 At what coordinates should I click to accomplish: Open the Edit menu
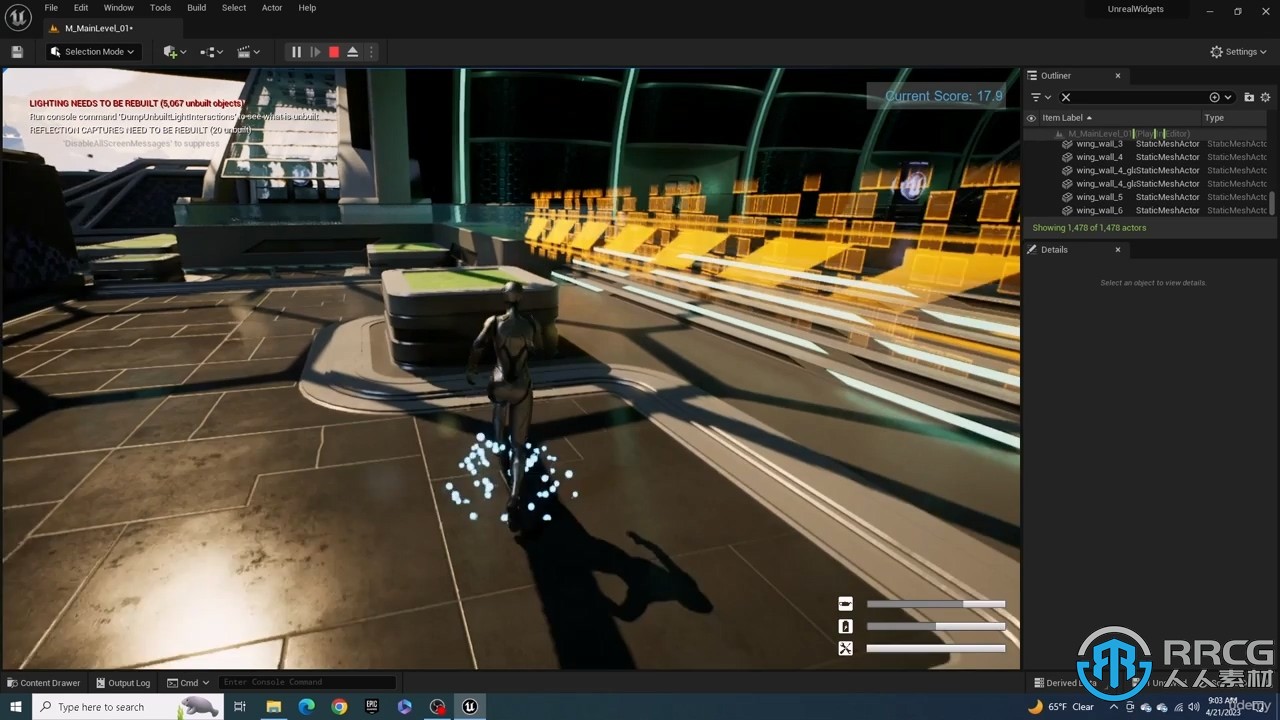coord(81,8)
